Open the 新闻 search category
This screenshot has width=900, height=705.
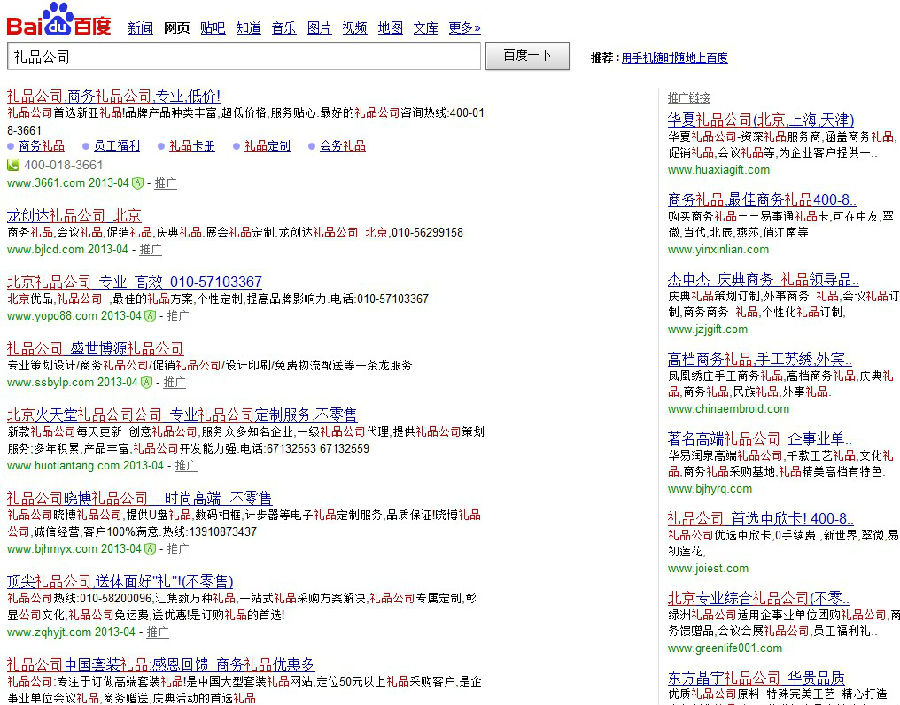pyautogui.click(x=140, y=28)
